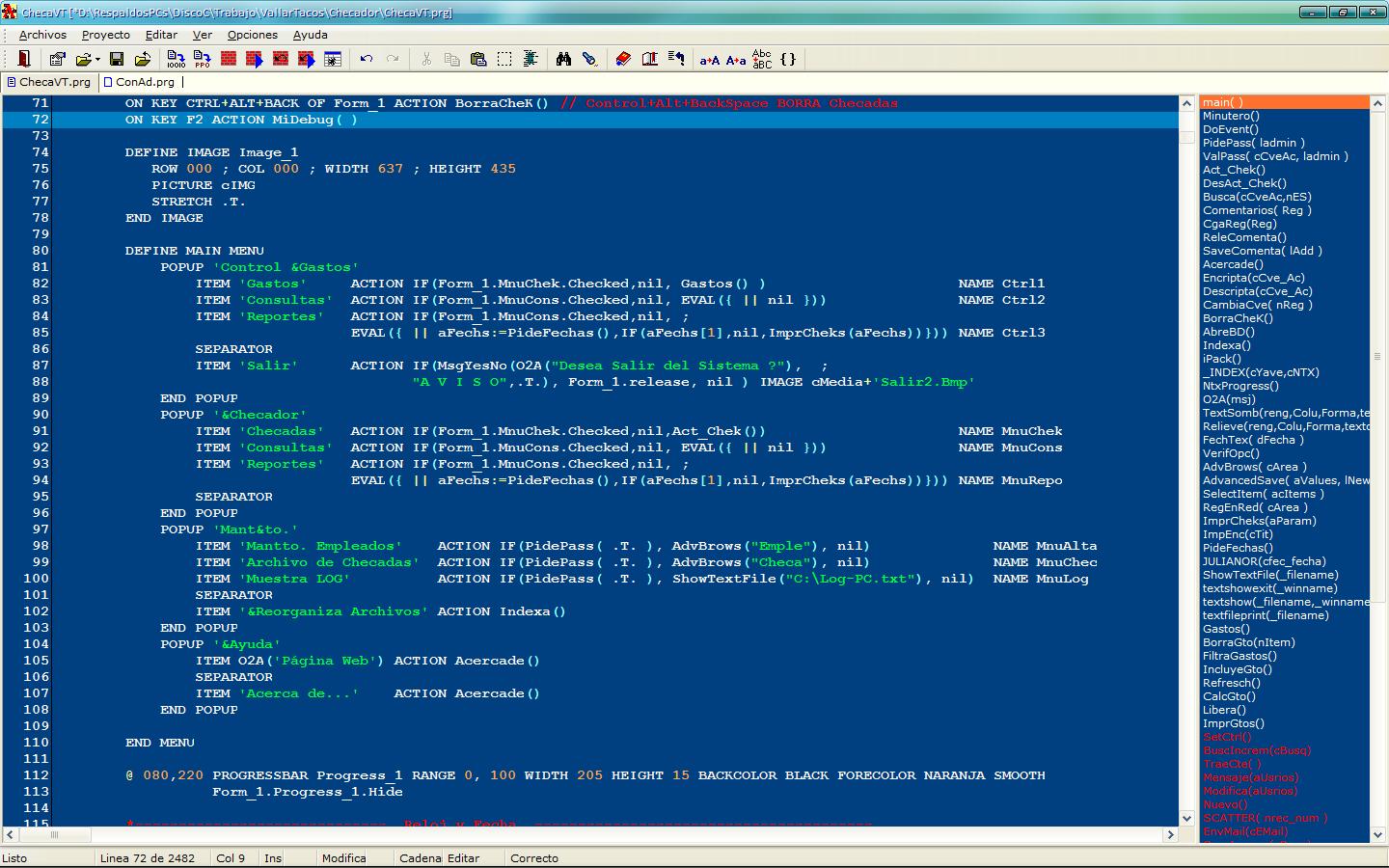Screen dimensions: 1389x868
Task: Select Gastos() in the function list
Action: click(x=1226, y=629)
